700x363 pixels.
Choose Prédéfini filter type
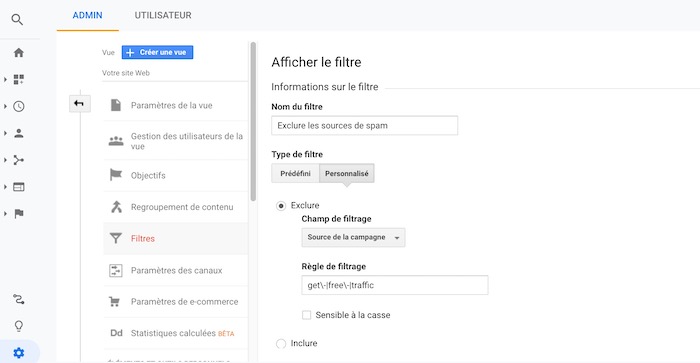pyautogui.click(x=295, y=174)
